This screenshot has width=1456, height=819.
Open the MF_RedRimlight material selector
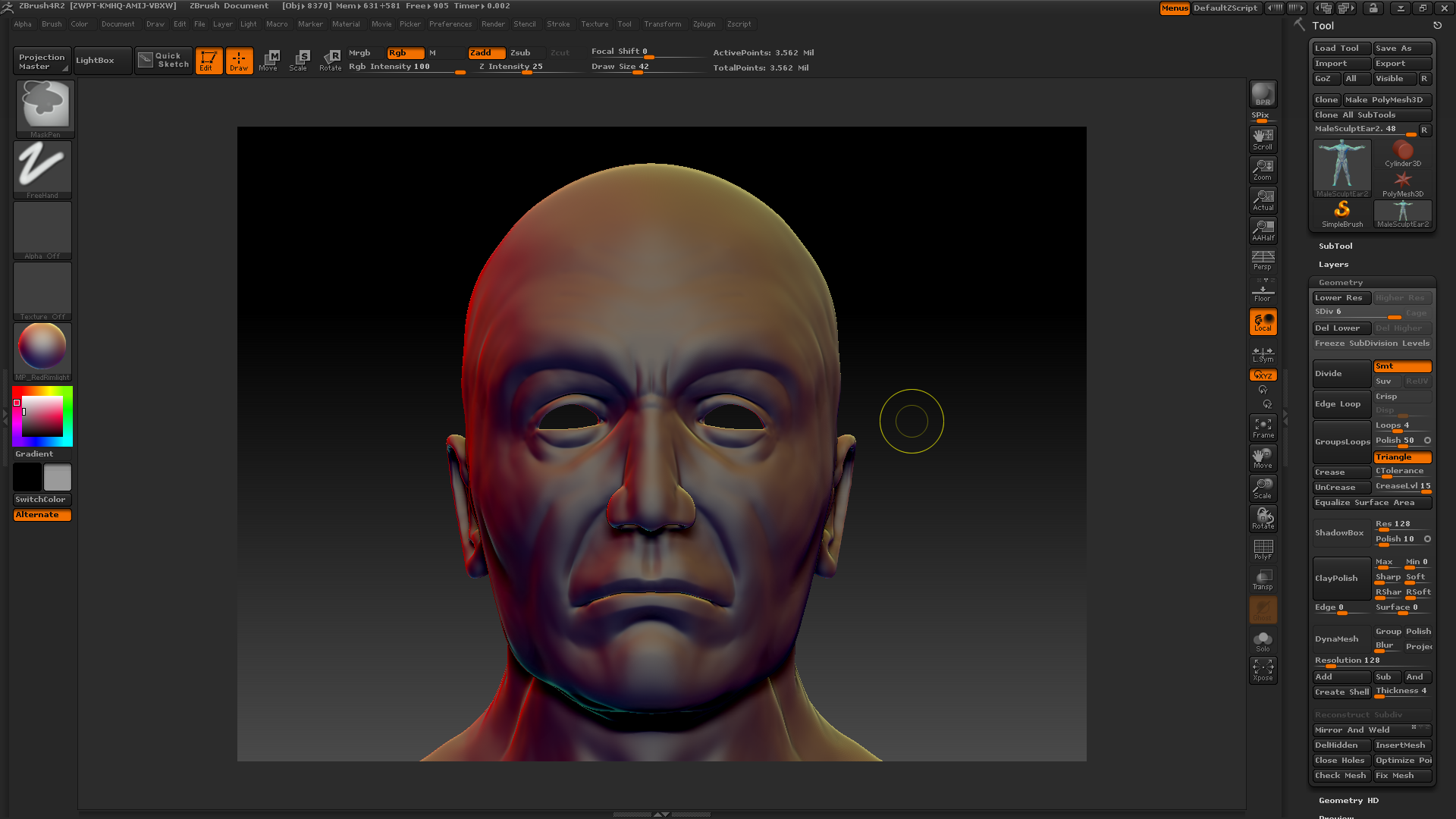click(42, 352)
